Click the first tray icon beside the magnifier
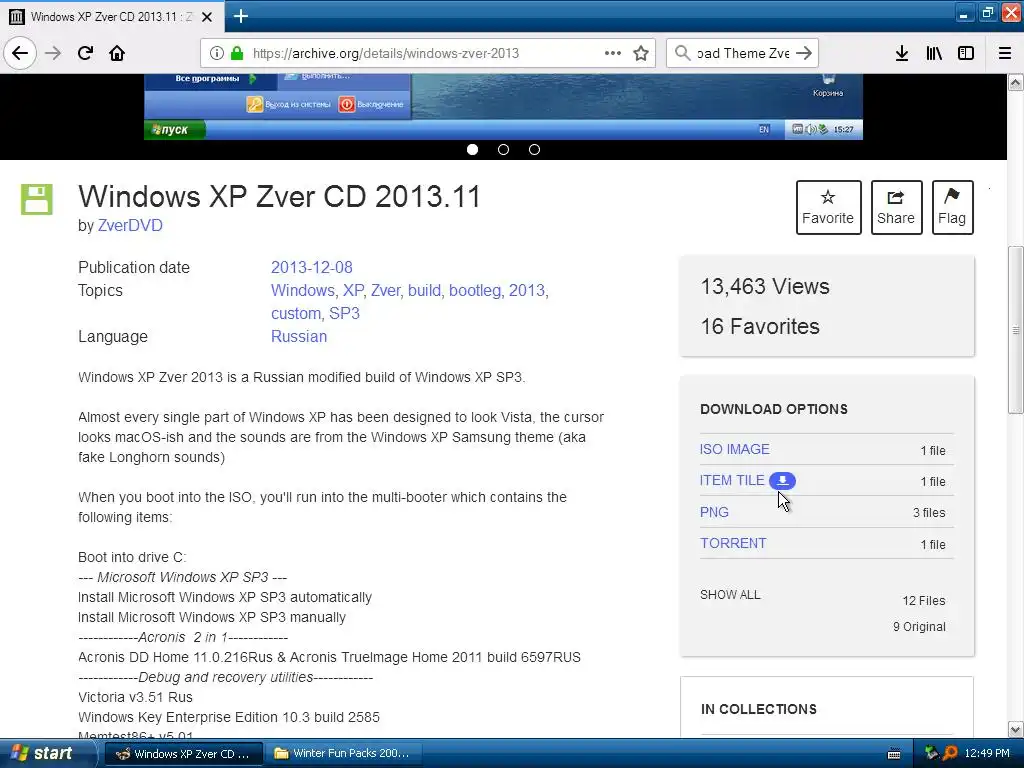The width and height of the screenshot is (1024, 768). click(x=932, y=753)
